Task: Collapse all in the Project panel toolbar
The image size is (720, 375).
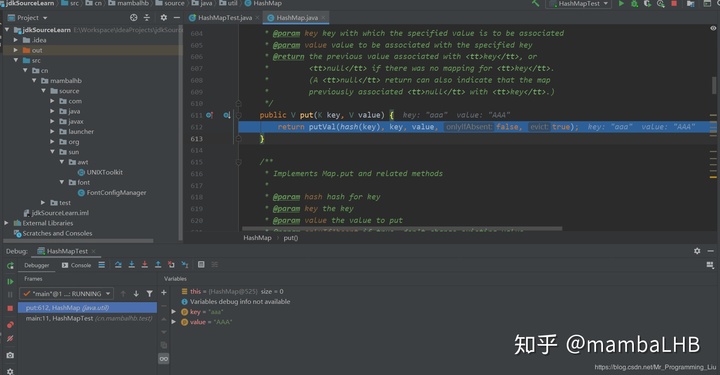Action: click(147, 17)
